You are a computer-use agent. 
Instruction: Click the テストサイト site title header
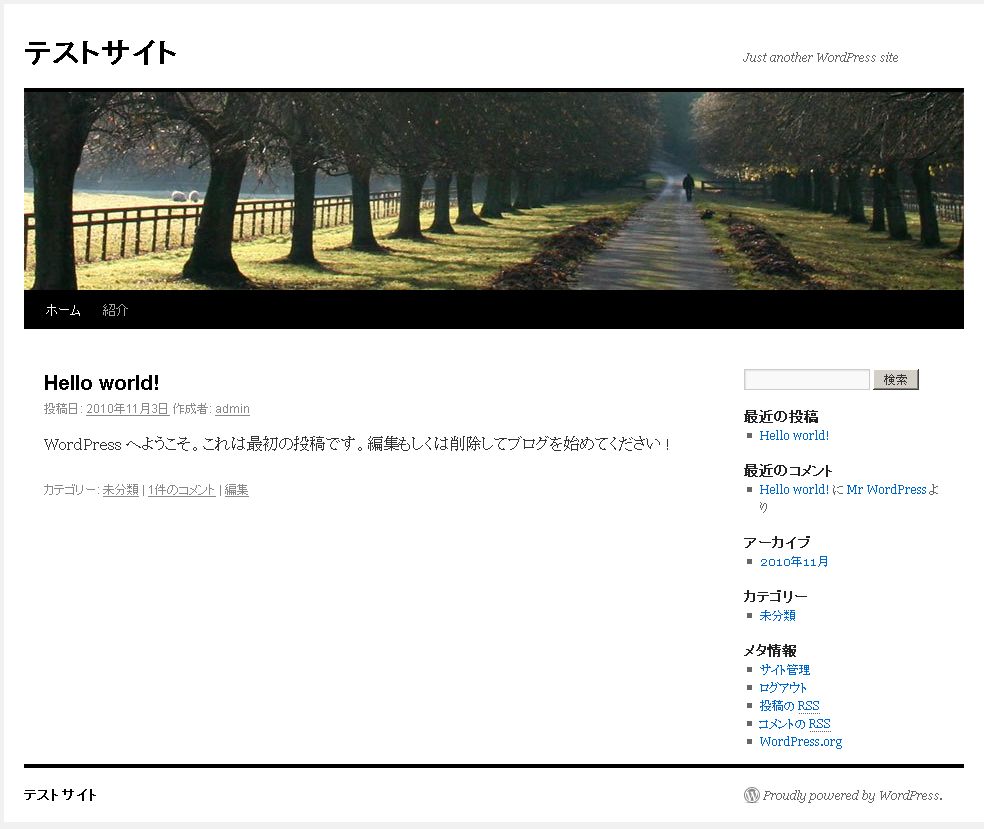click(100, 53)
